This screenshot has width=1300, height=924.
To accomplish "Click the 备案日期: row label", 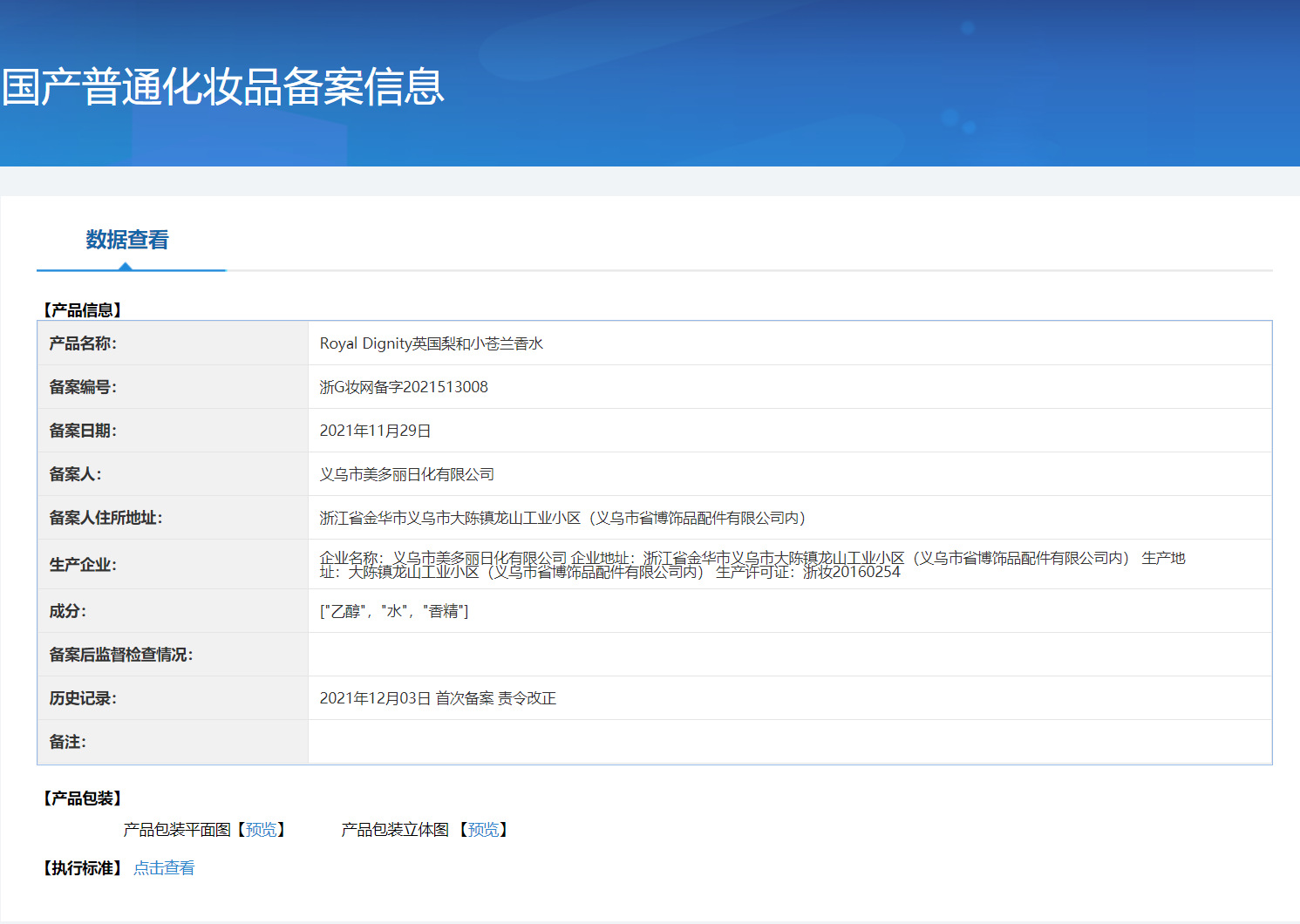I will coord(83,431).
